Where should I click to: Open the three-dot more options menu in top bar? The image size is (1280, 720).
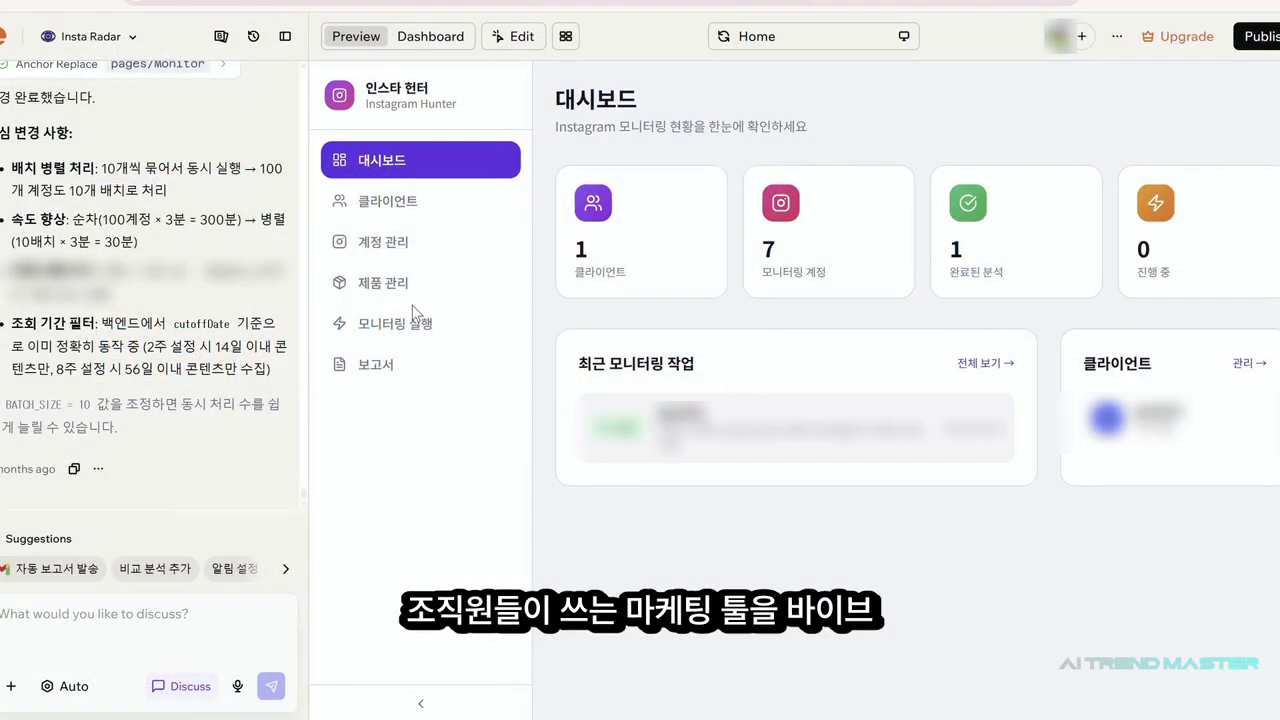1117,37
